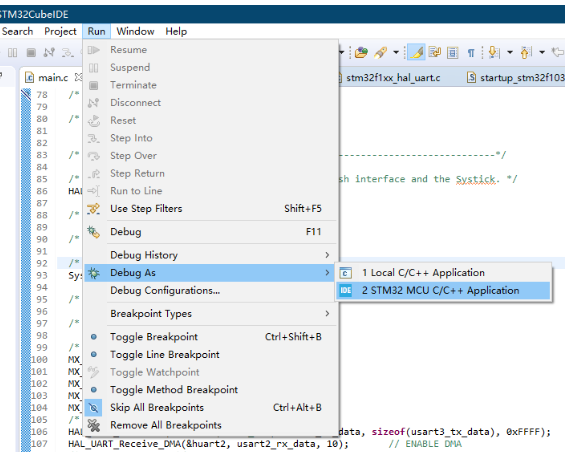
Task: Click line number 107 in the gutter
Action: [x=40, y=444]
